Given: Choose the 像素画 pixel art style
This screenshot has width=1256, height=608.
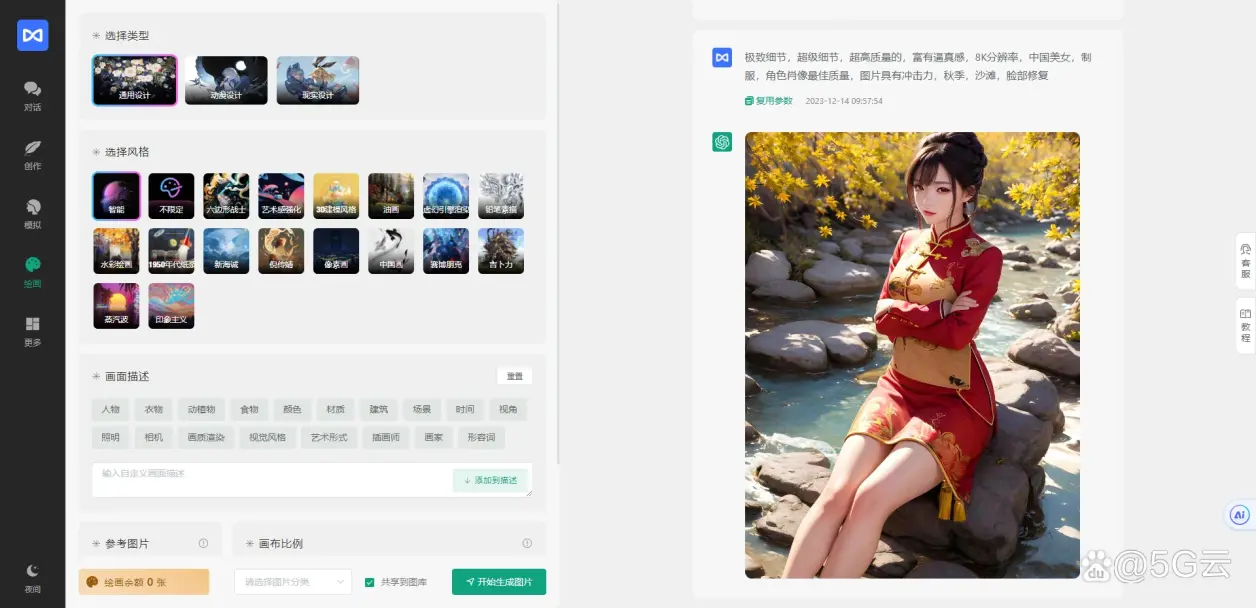Looking at the screenshot, I should point(336,251).
